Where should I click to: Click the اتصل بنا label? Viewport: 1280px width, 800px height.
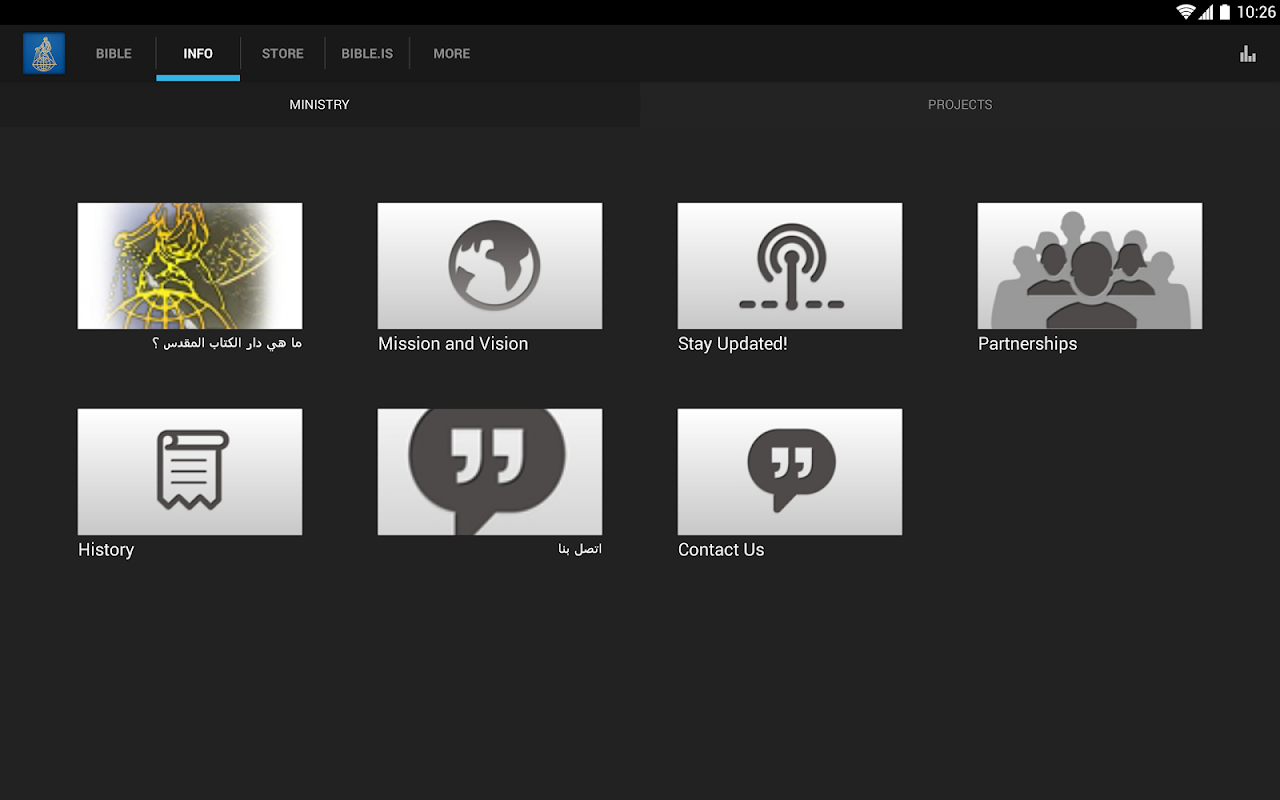click(580, 549)
